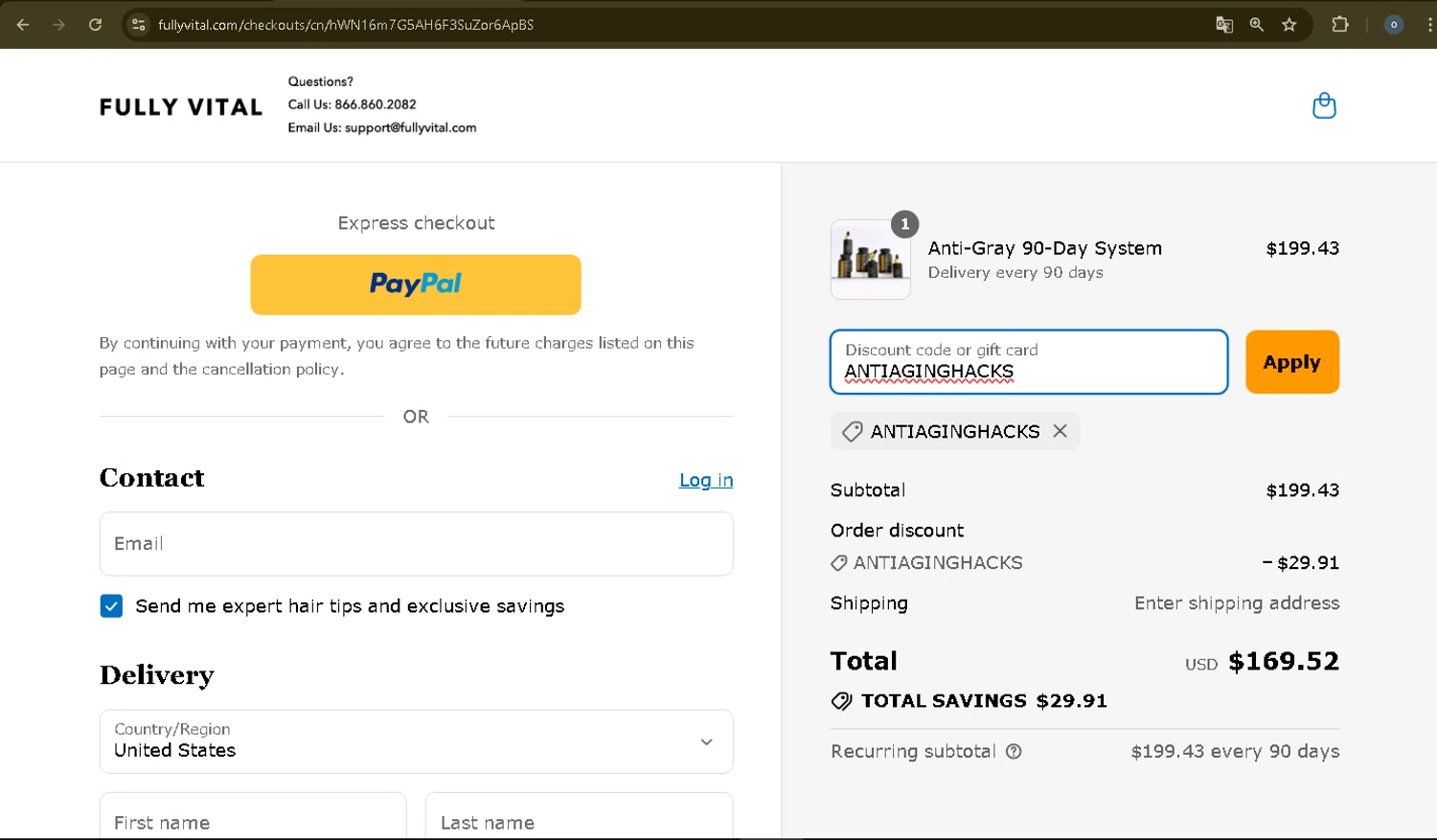The width and height of the screenshot is (1437, 840).
Task: Click the Express checkout heading
Action: (416, 223)
